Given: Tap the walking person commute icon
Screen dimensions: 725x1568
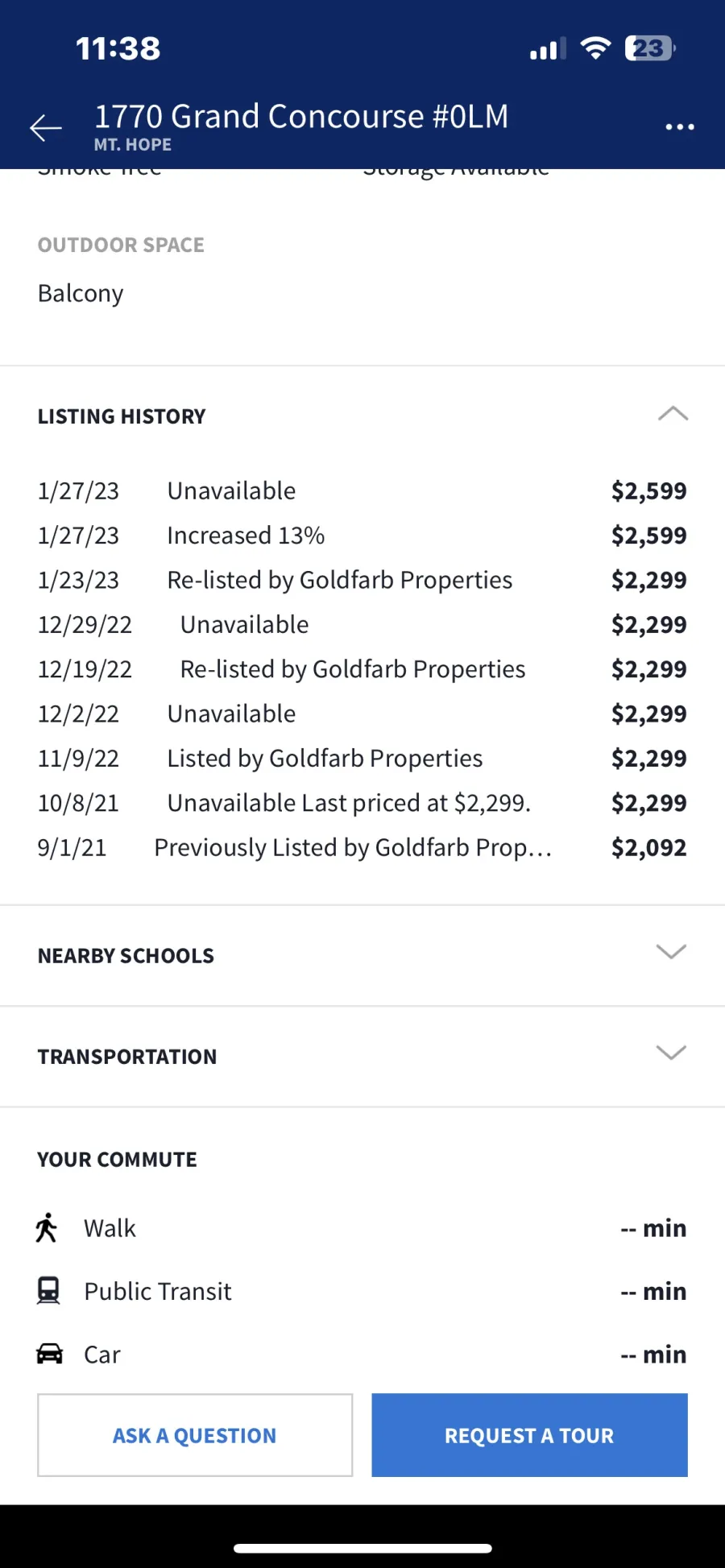Looking at the screenshot, I should 47,1228.
